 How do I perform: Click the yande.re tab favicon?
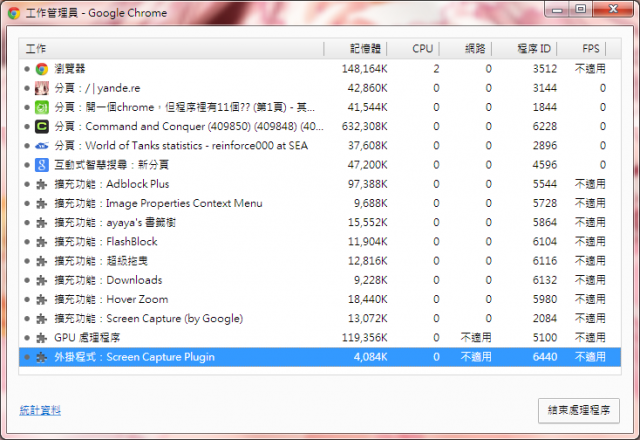(42, 88)
